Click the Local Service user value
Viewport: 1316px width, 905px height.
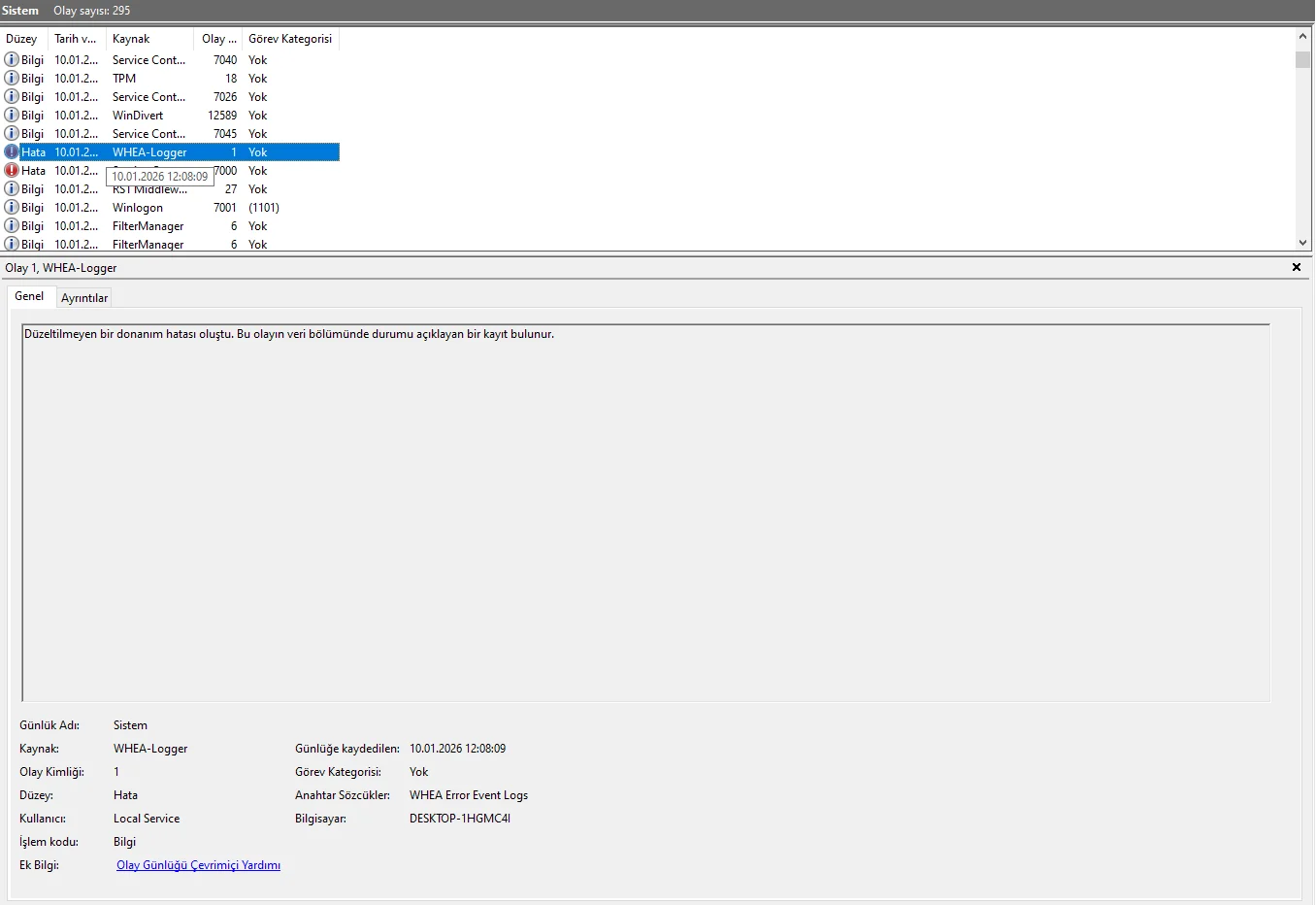tap(147, 819)
